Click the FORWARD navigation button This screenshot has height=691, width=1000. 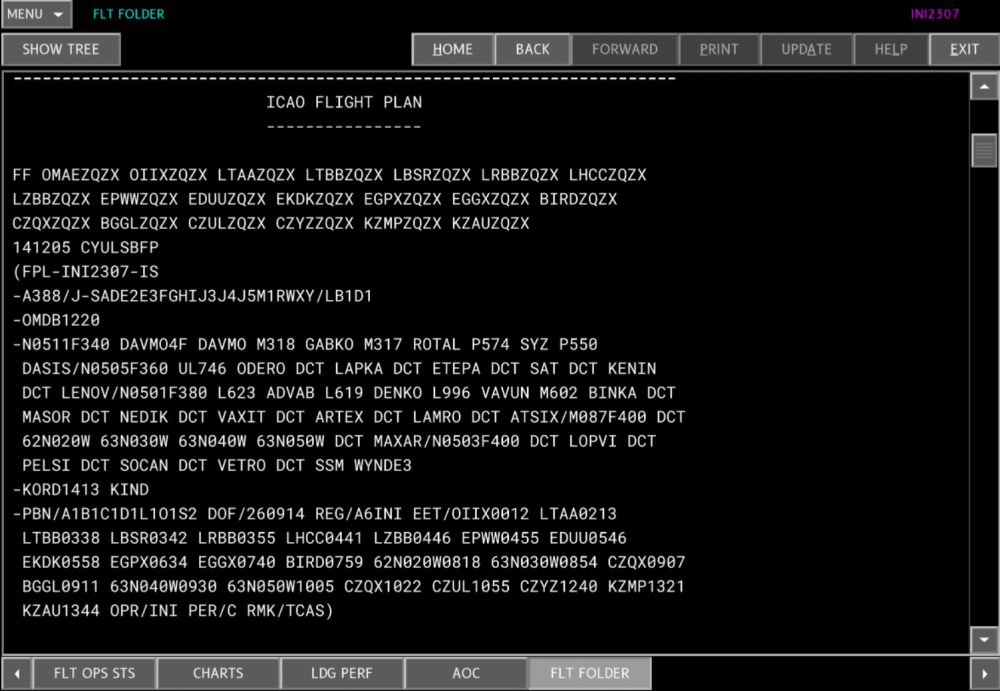(624, 50)
